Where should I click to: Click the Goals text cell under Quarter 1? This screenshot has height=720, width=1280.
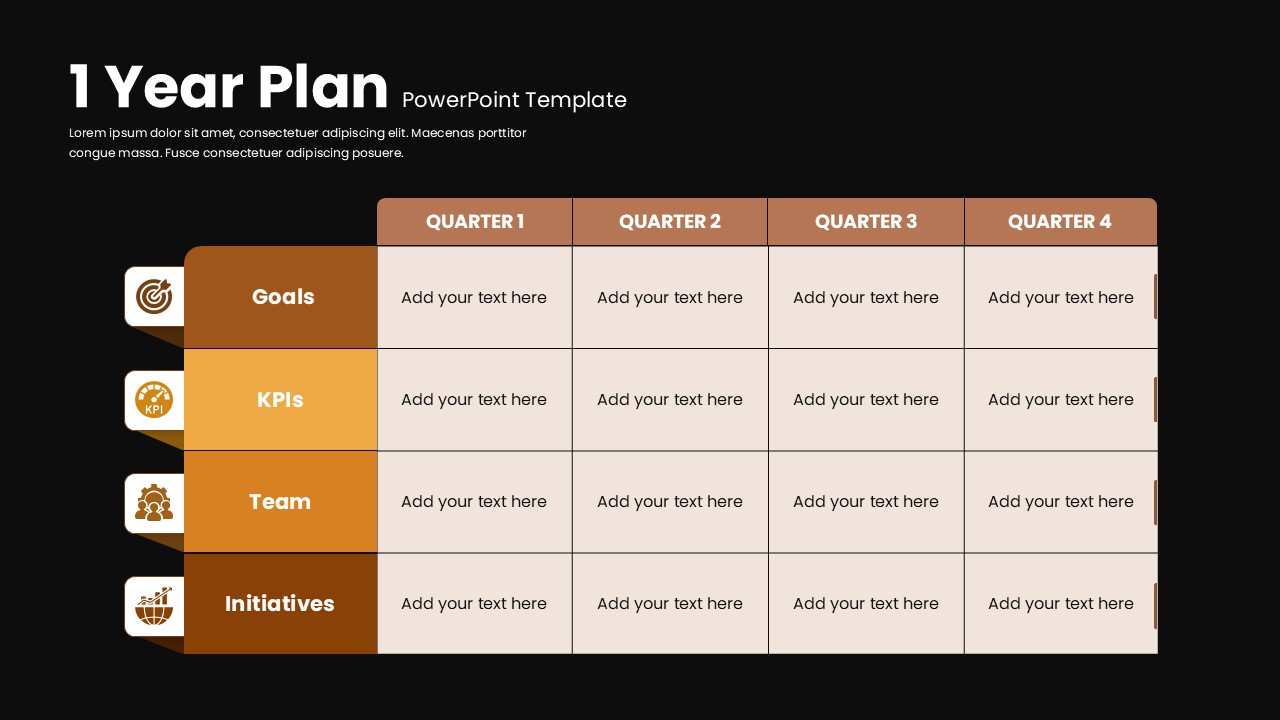pos(474,298)
